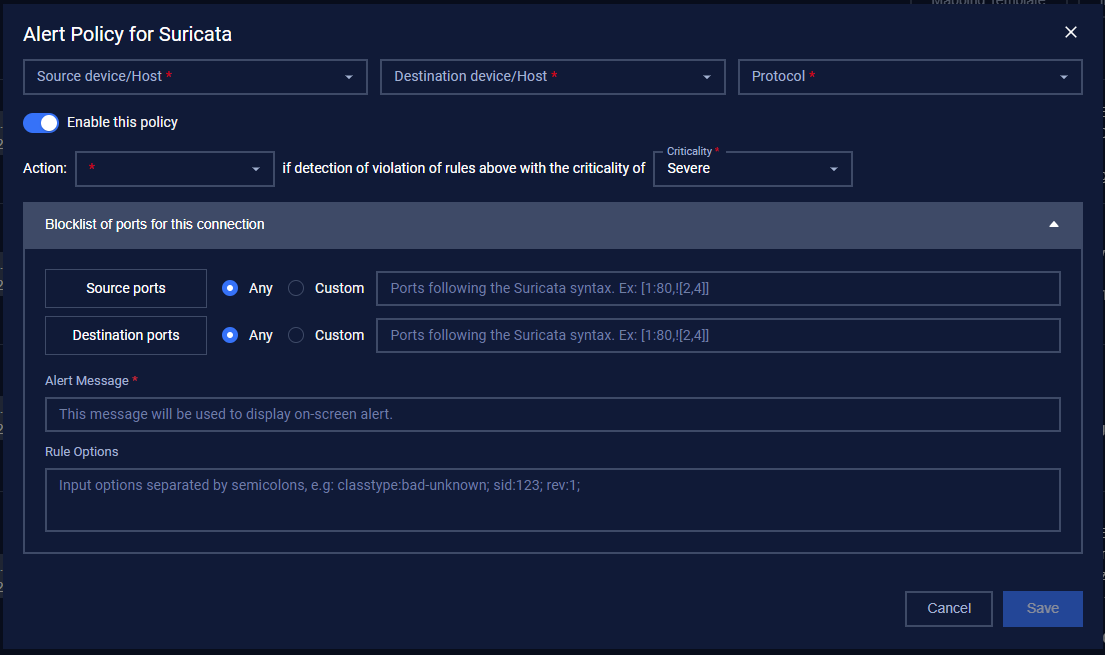Click the Source ports label box
Image resolution: width=1105 pixels, height=655 pixels.
pyautogui.click(x=126, y=288)
